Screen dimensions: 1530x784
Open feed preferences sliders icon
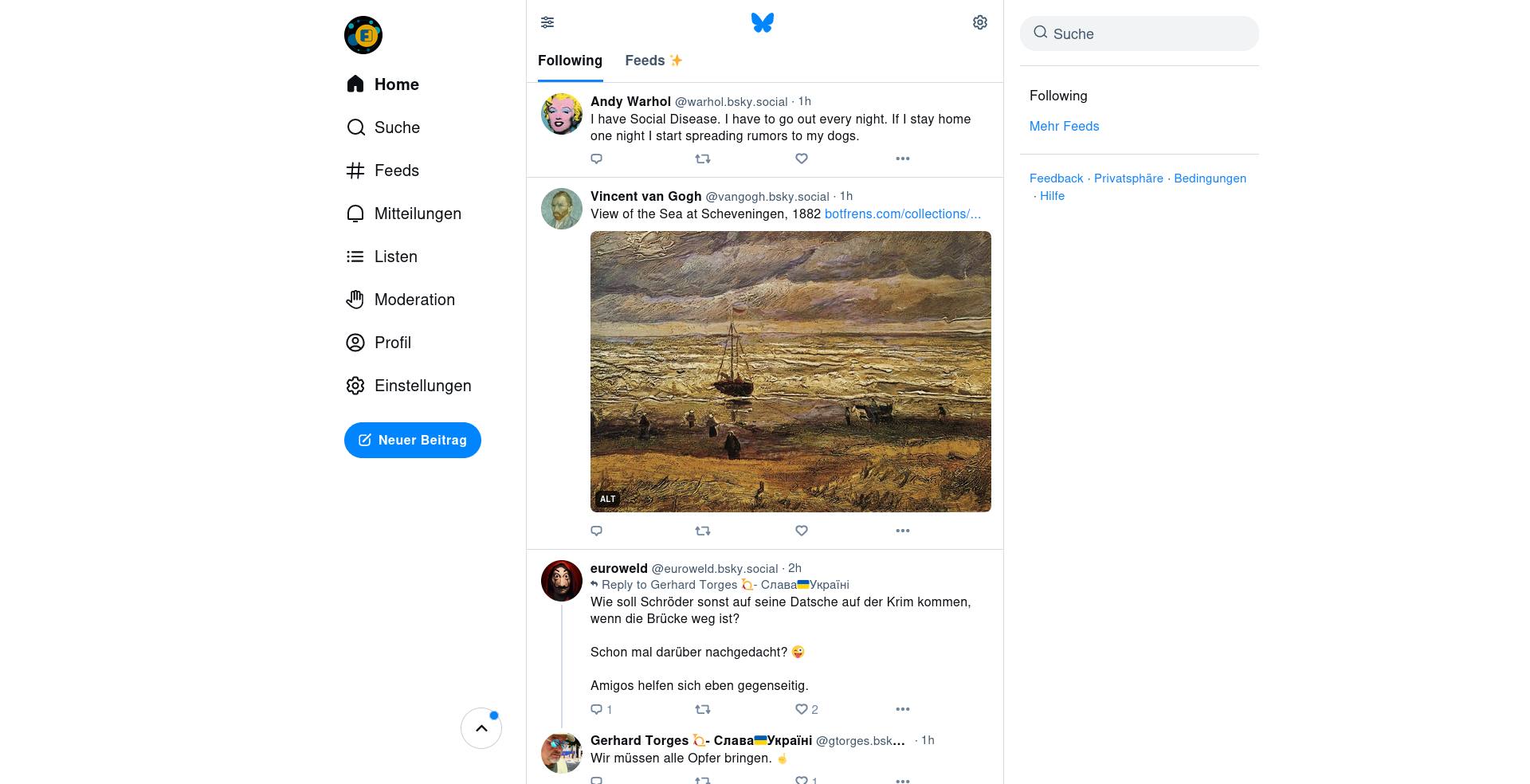547,22
